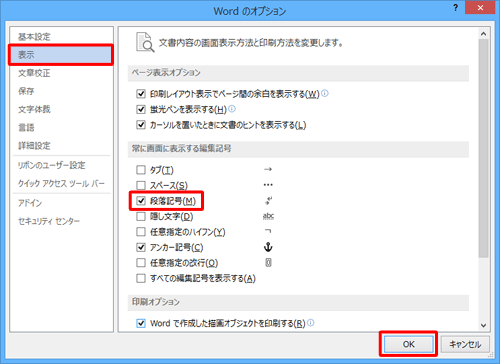Toggle カーソルを置いたときに文書のヒントを表示する checkbox

[x=141, y=125]
